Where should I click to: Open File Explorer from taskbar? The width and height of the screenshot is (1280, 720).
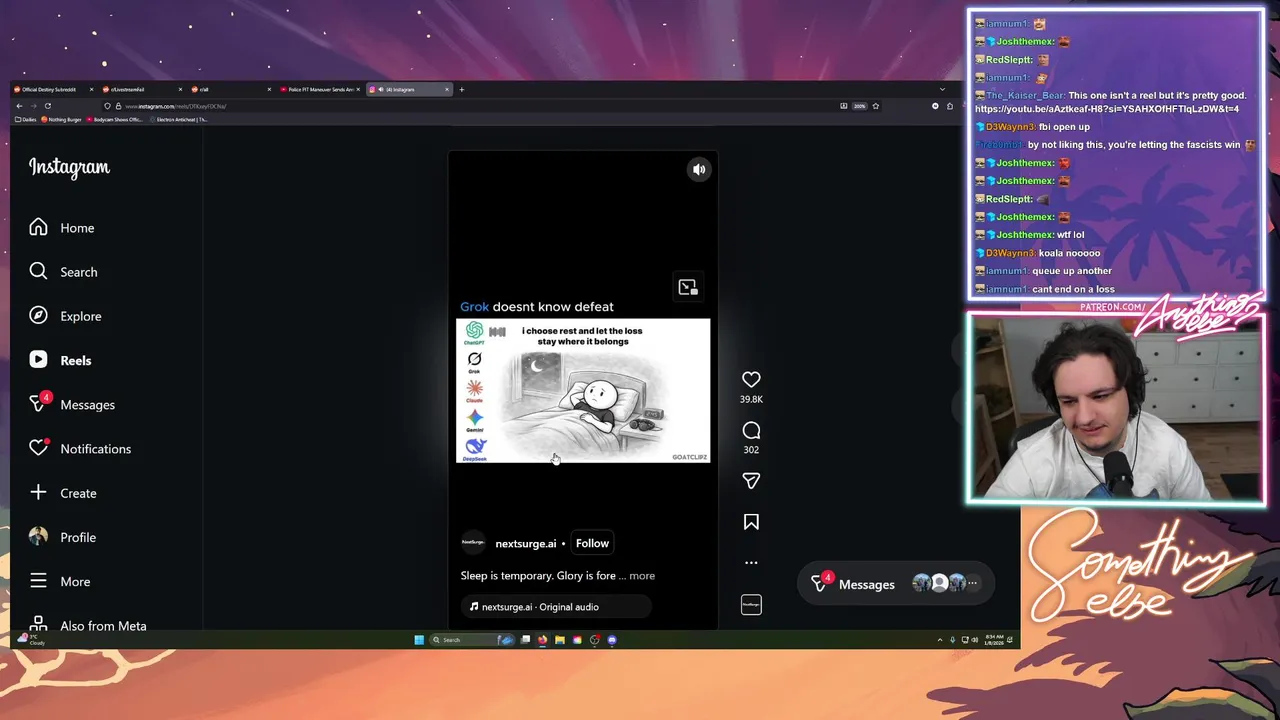(x=560, y=640)
